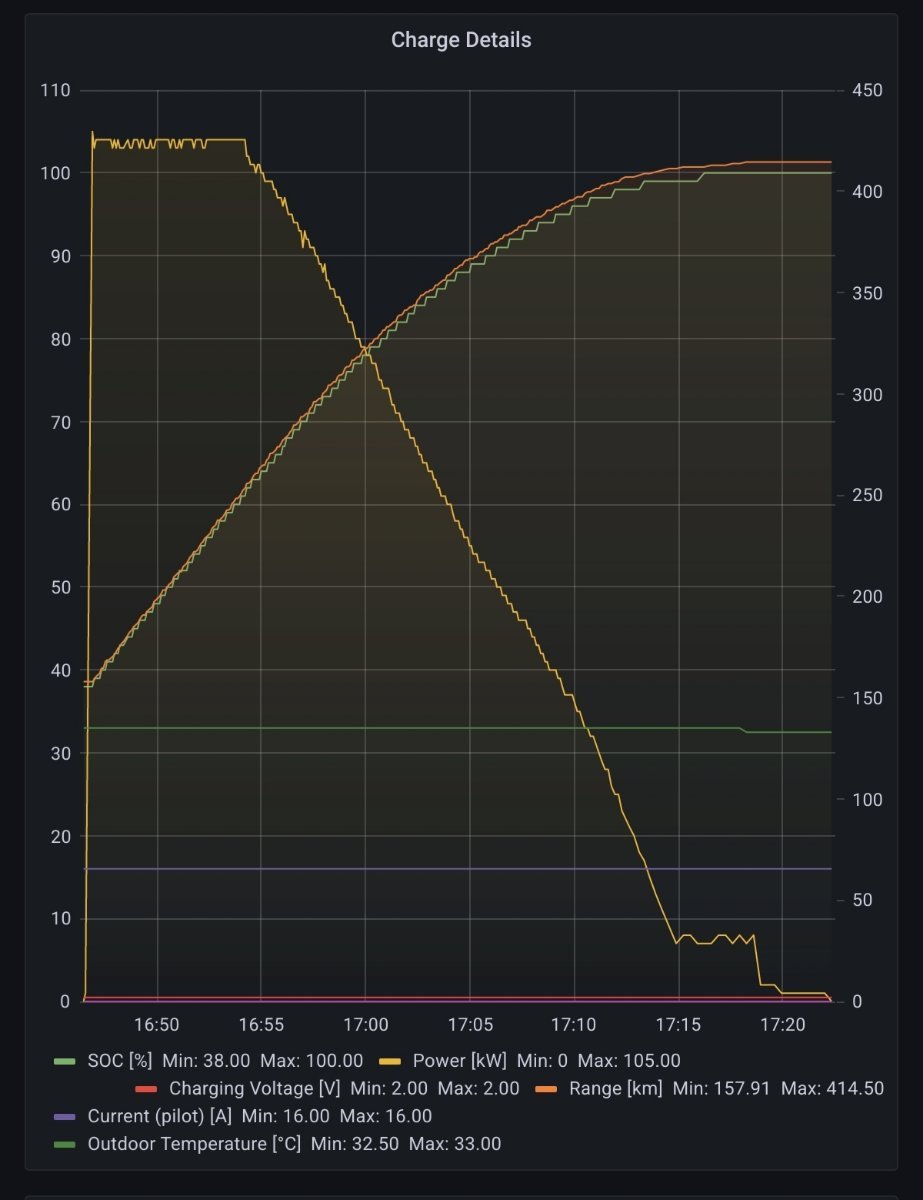This screenshot has width=923, height=1200.
Task: Click the 17:15 time axis label
Action: (x=678, y=1025)
